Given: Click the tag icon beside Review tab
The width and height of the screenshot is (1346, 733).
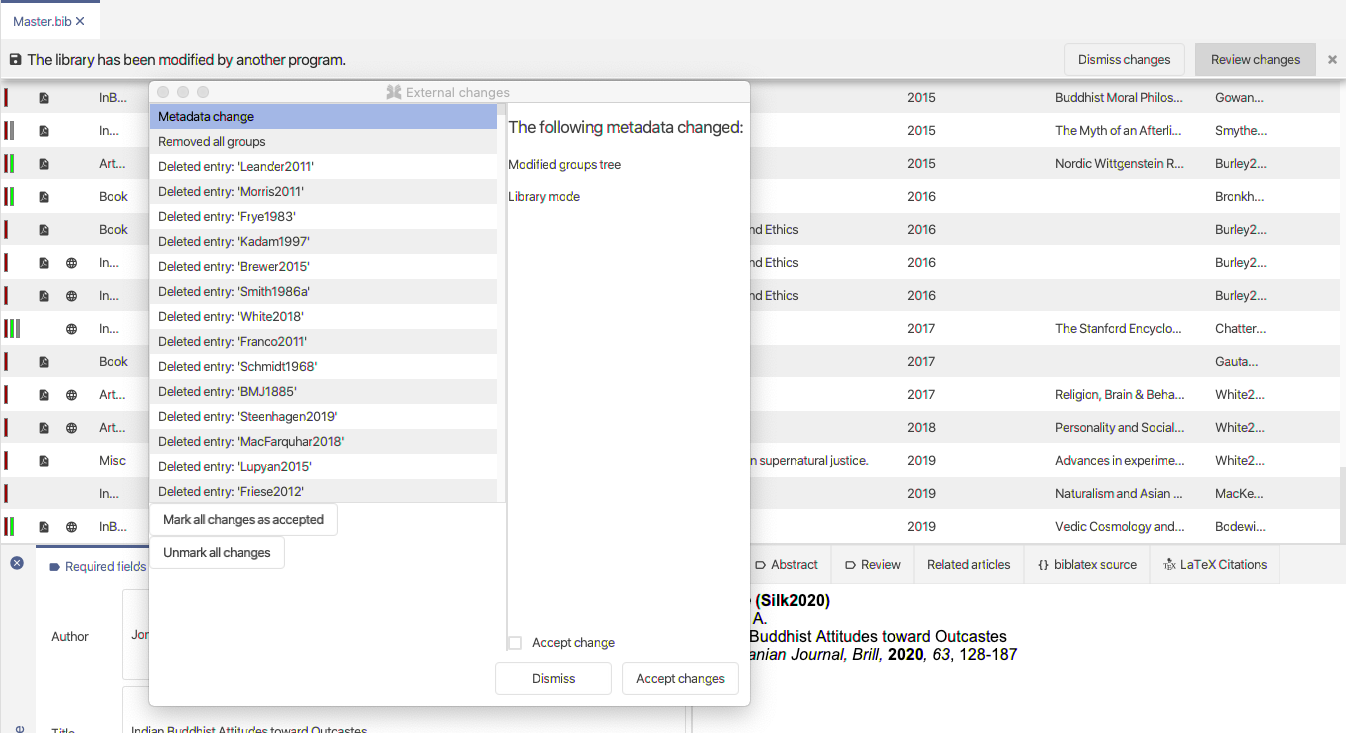Looking at the screenshot, I should click(x=850, y=565).
